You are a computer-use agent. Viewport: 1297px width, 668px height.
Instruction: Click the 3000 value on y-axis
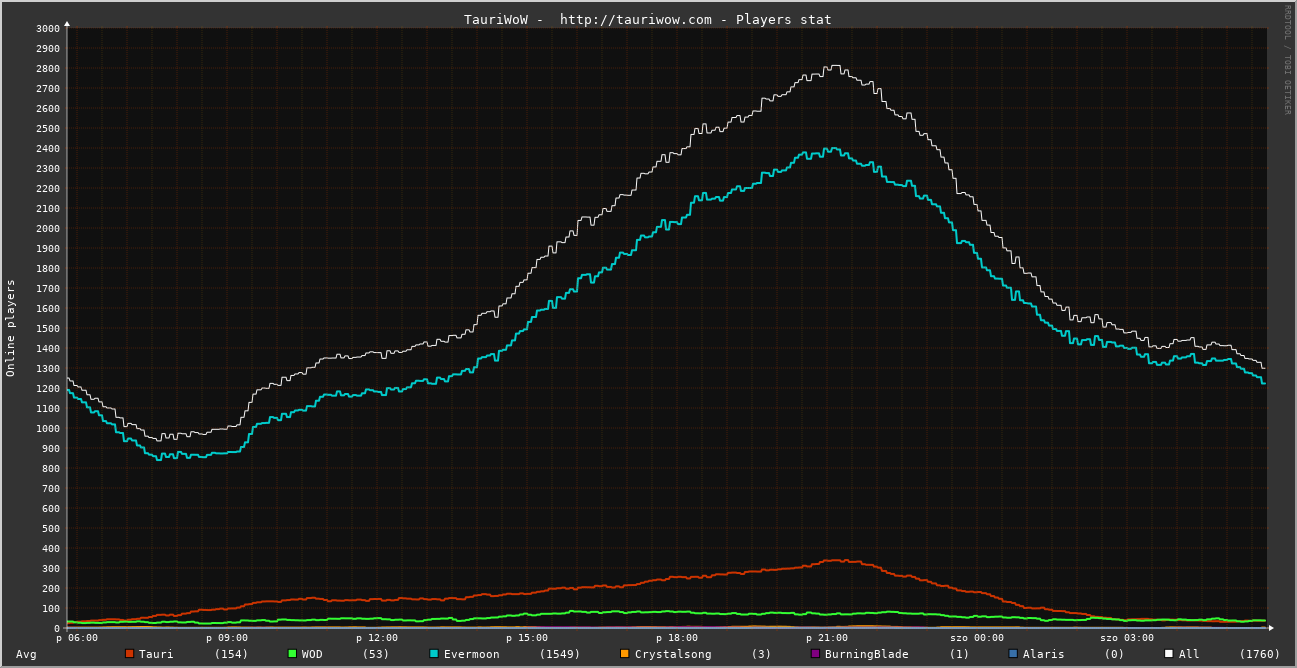coord(48,28)
